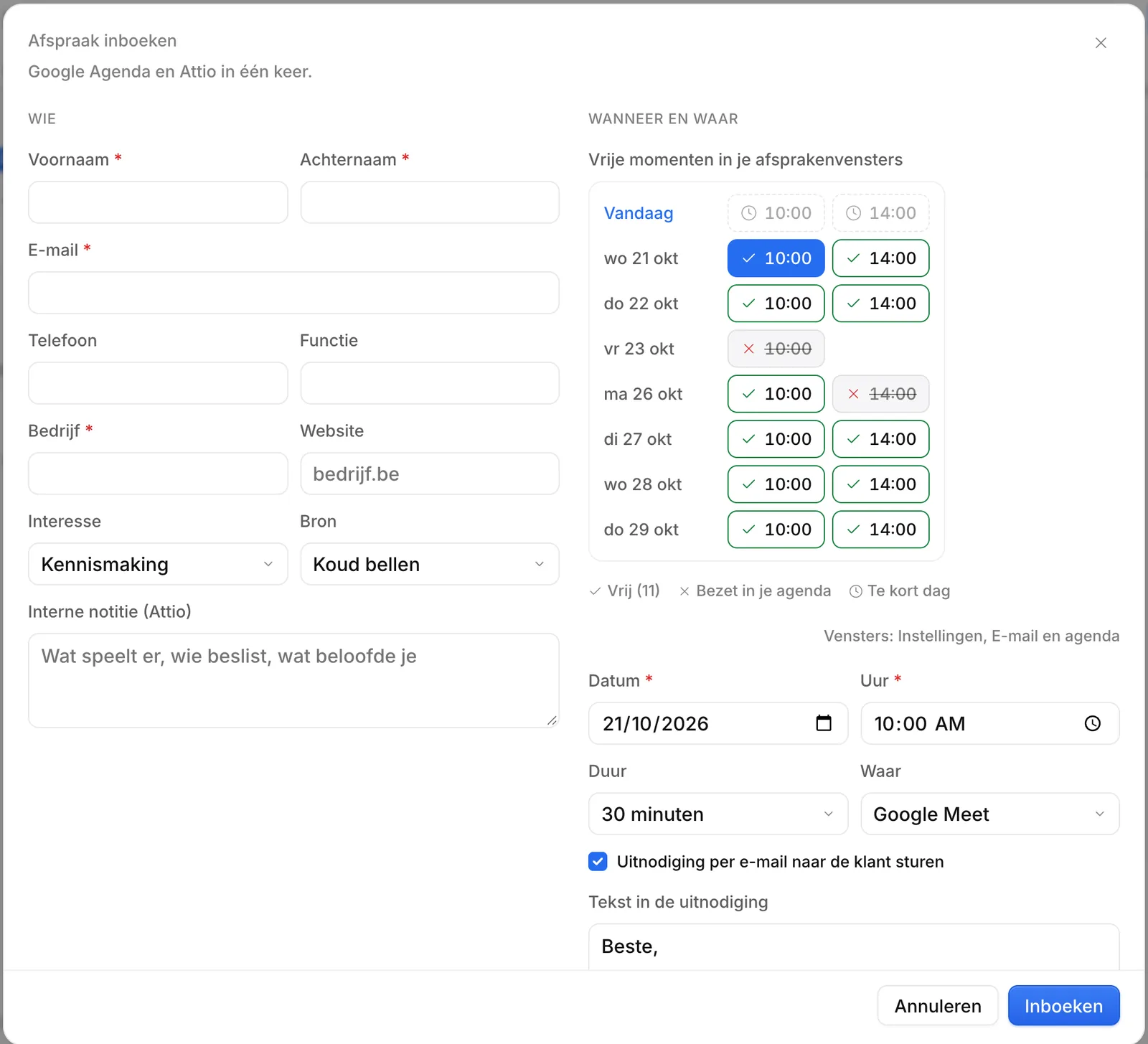Select wo 21 okt 14:00 slot

pos(880,258)
